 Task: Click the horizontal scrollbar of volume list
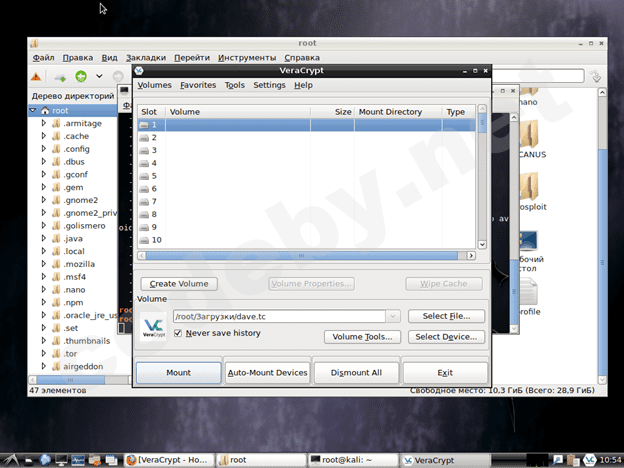pyautogui.click(x=302, y=255)
